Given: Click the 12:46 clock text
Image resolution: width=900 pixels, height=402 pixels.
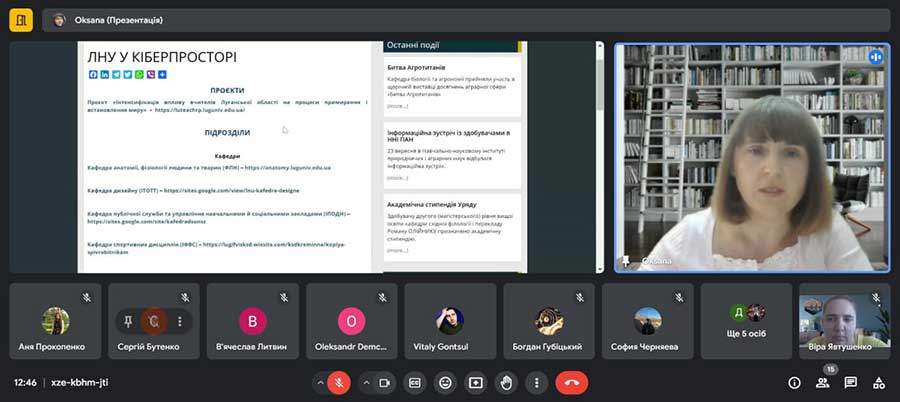Looking at the screenshot, I should [x=25, y=382].
